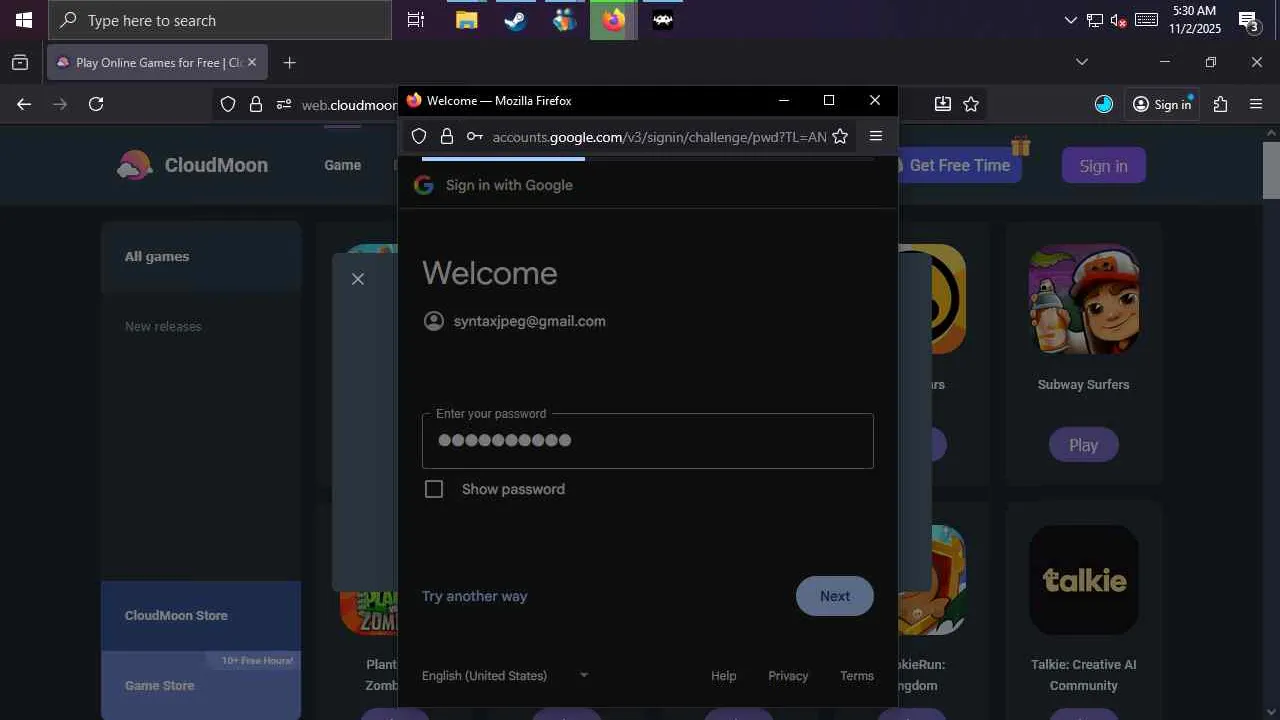Click the "Talkie: Creative AI Community" title
The width and height of the screenshot is (1280, 720).
pos(1084,675)
